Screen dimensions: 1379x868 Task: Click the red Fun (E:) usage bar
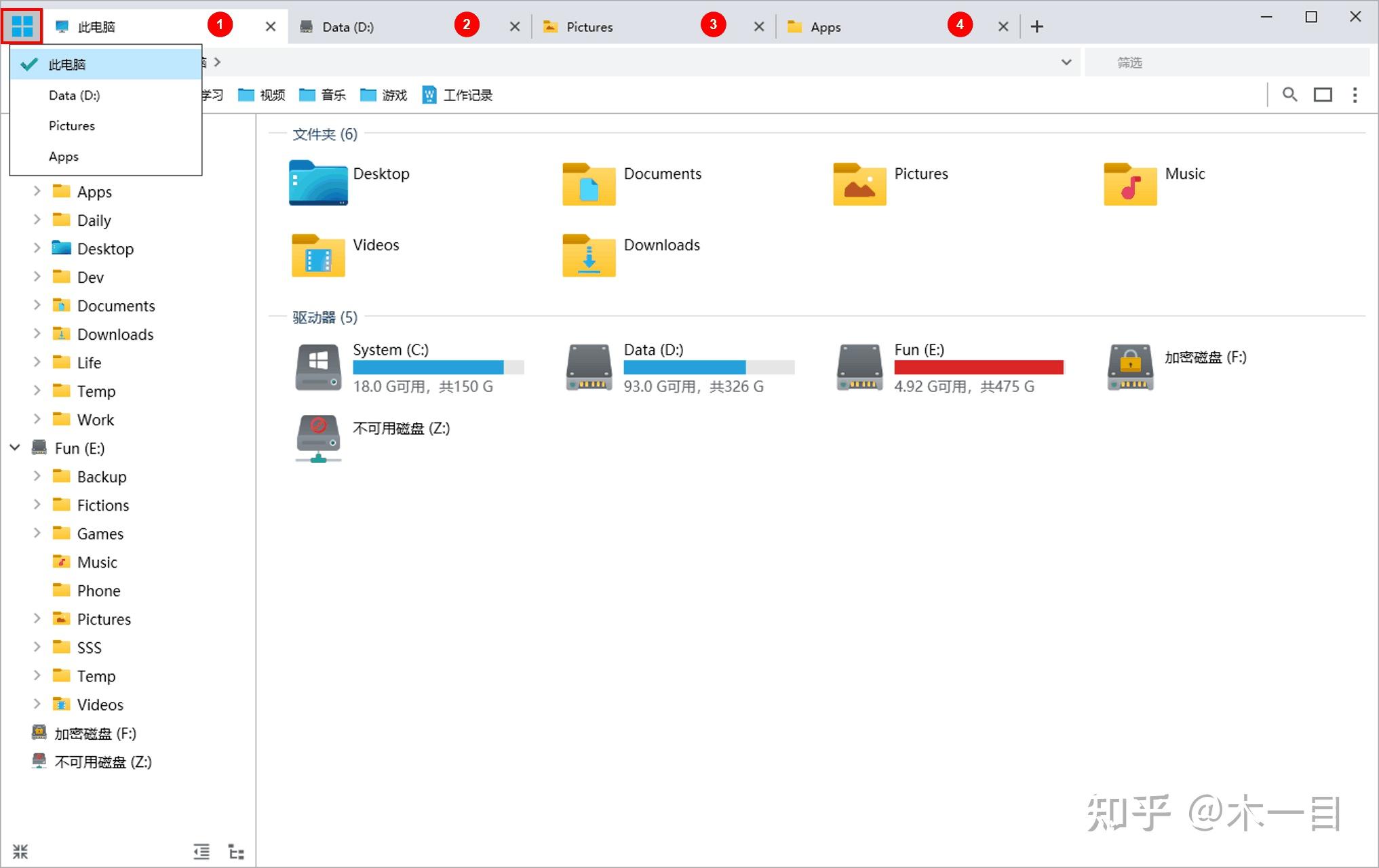(979, 367)
